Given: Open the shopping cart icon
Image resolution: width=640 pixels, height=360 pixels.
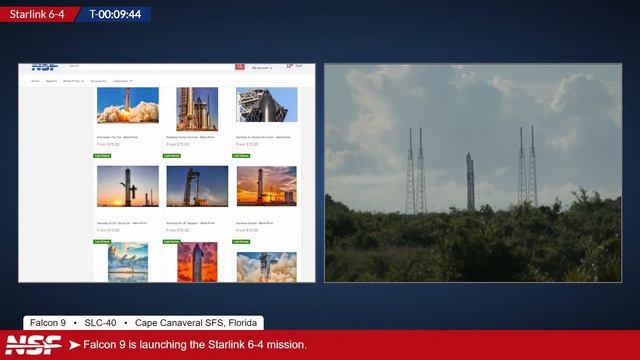Looking at the screenshot, I should [289, 66].
